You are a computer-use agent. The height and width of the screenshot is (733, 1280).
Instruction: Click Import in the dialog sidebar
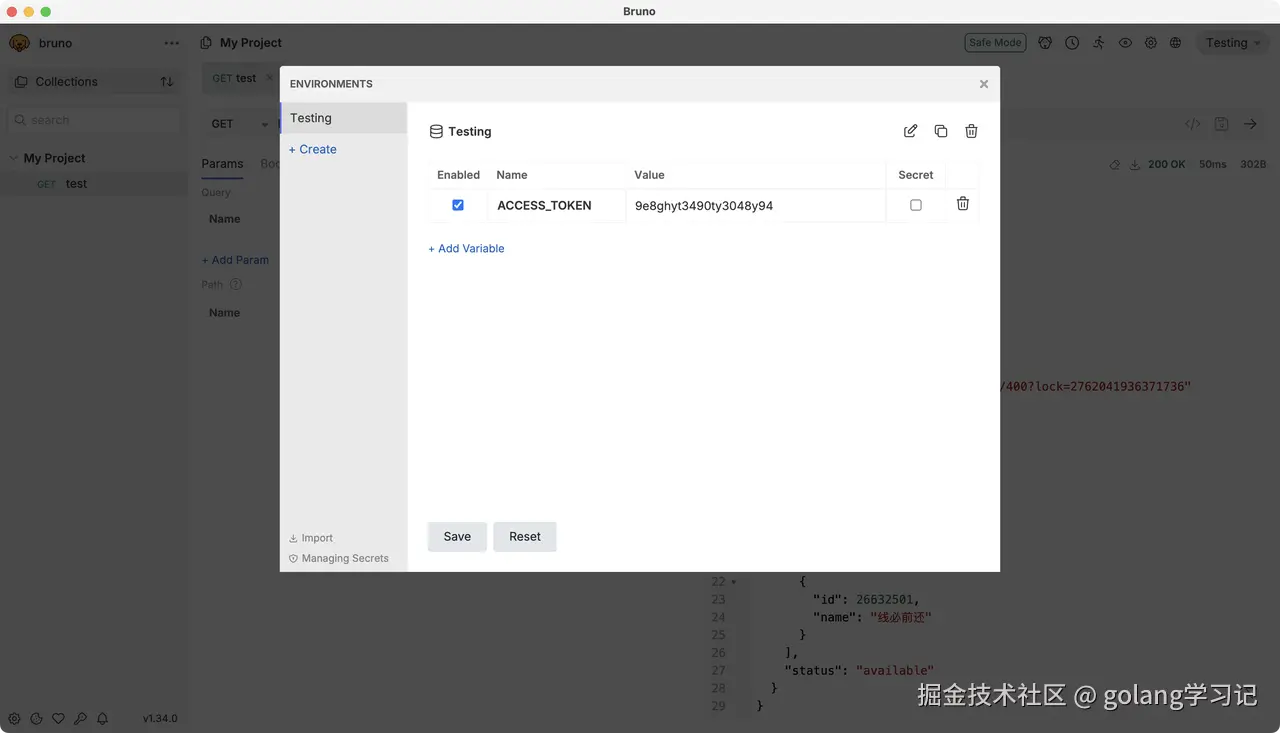(x=311, y=538)
